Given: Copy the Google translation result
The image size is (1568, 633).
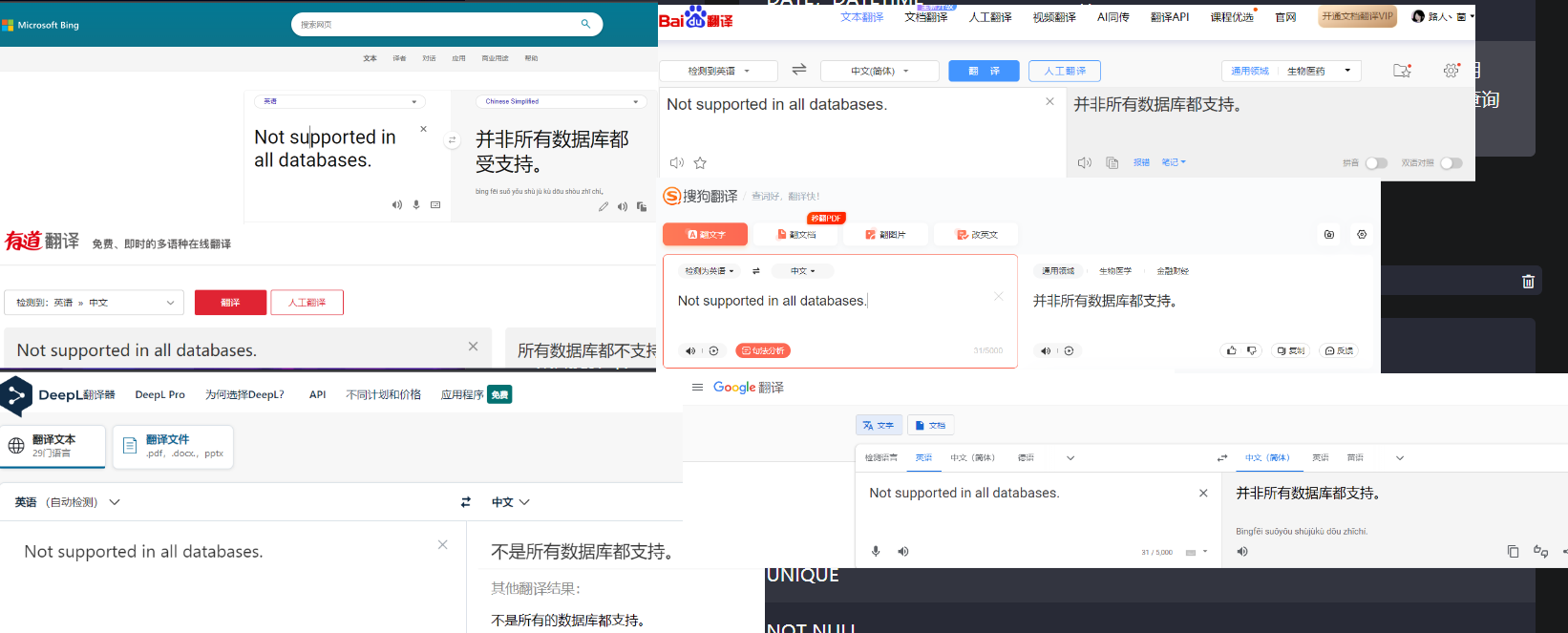Looking at the screenshot, I should pos(1513,552).
